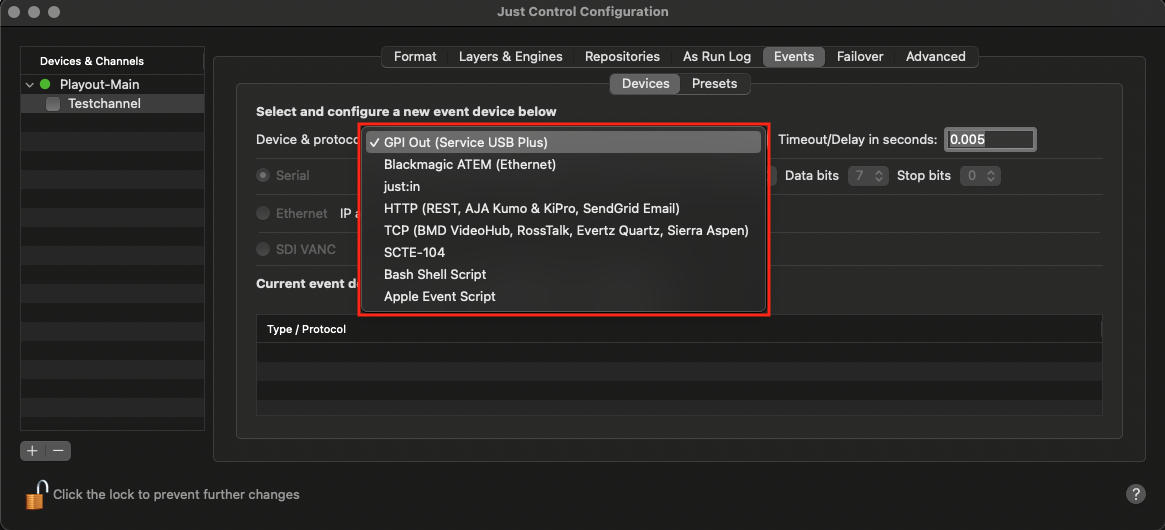Select the SDI VANC radio button
This screenshot has width=1165, height=530.
click(x=263, y=250)
